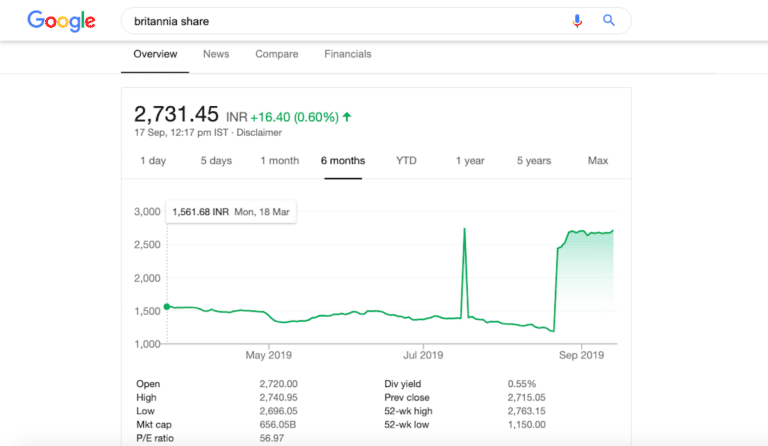768x446 pixels.
Task: Select the YTD range
Action: [406, 161]
